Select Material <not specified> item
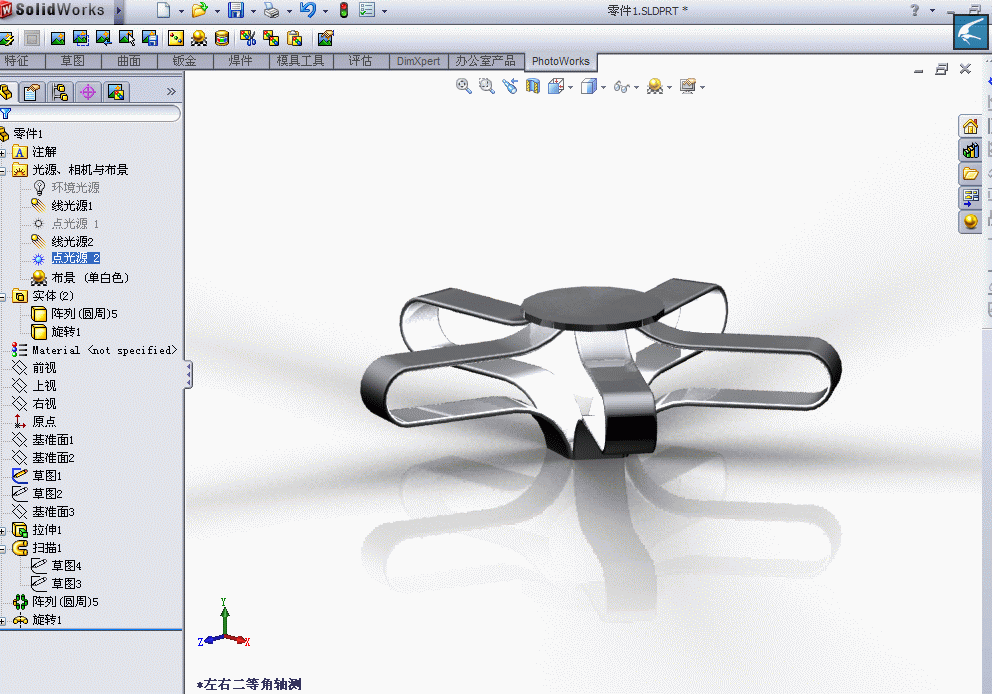 pyautogui.click(x=104, y=350)
